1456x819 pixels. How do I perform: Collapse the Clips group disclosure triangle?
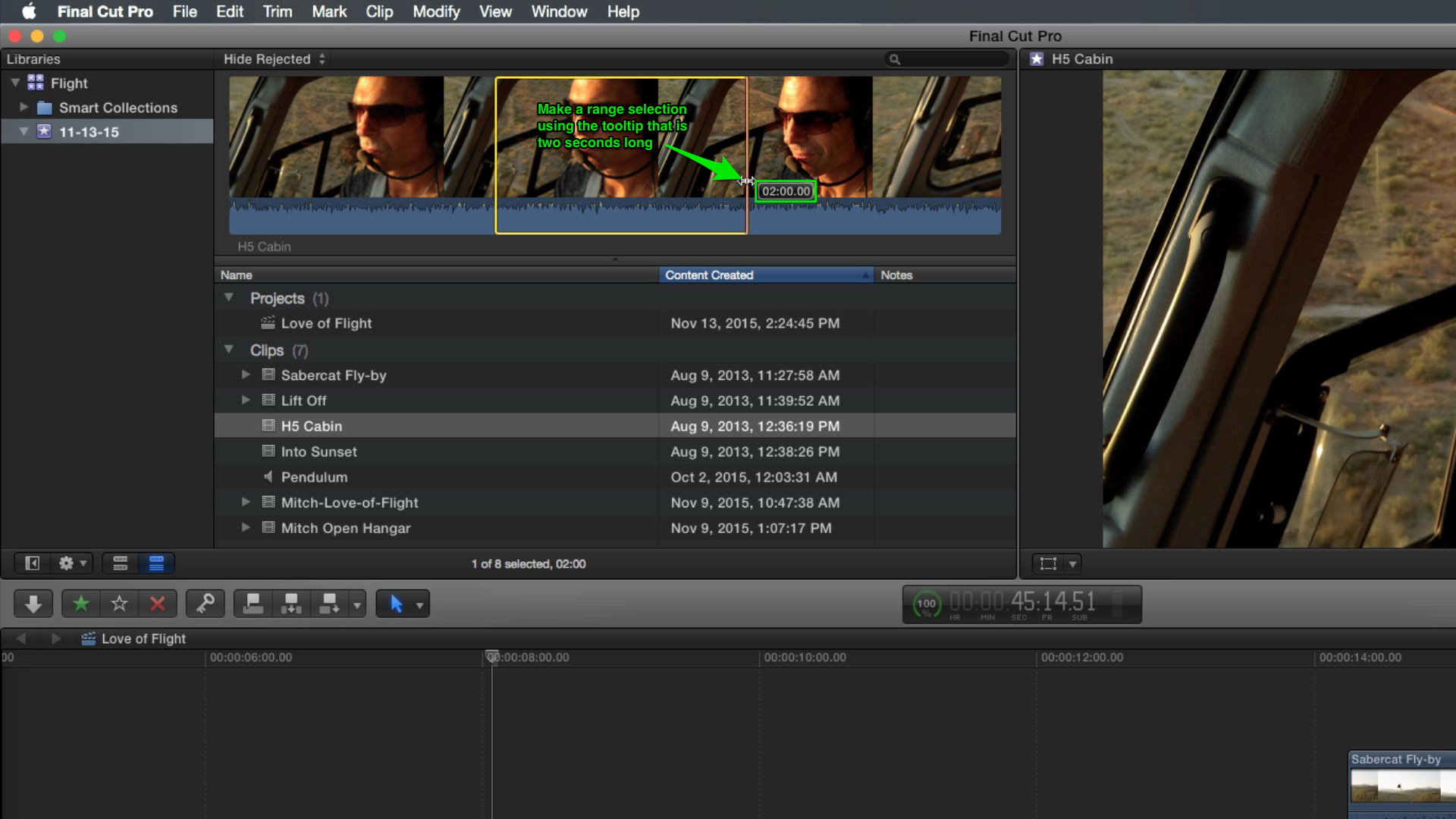228,350
